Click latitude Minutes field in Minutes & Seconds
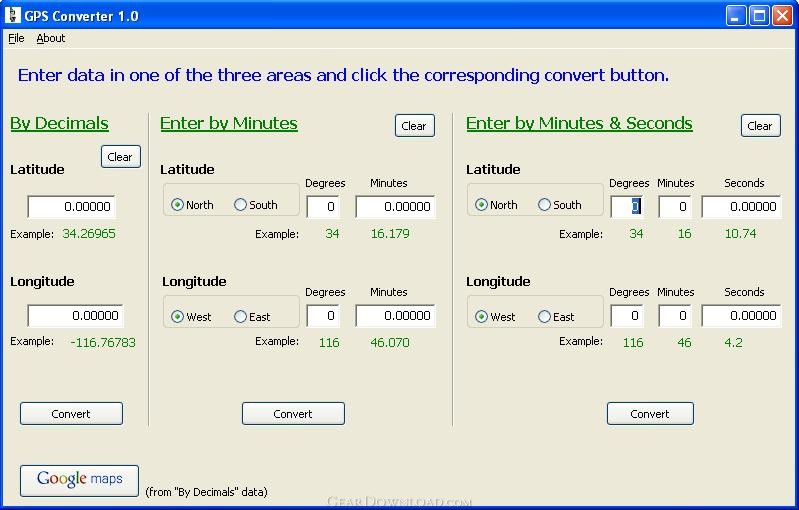 point(675,206)
